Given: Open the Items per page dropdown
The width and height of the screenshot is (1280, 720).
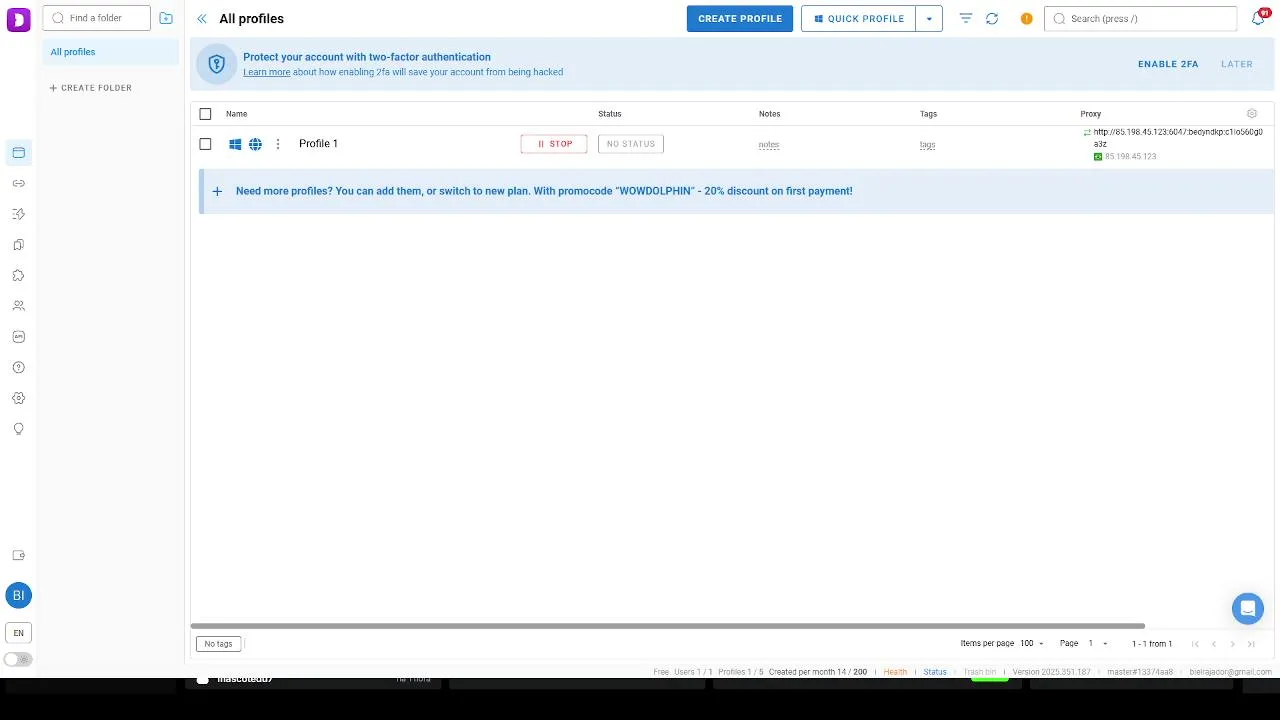Looking at the screenshot, I should [1032, 644].
